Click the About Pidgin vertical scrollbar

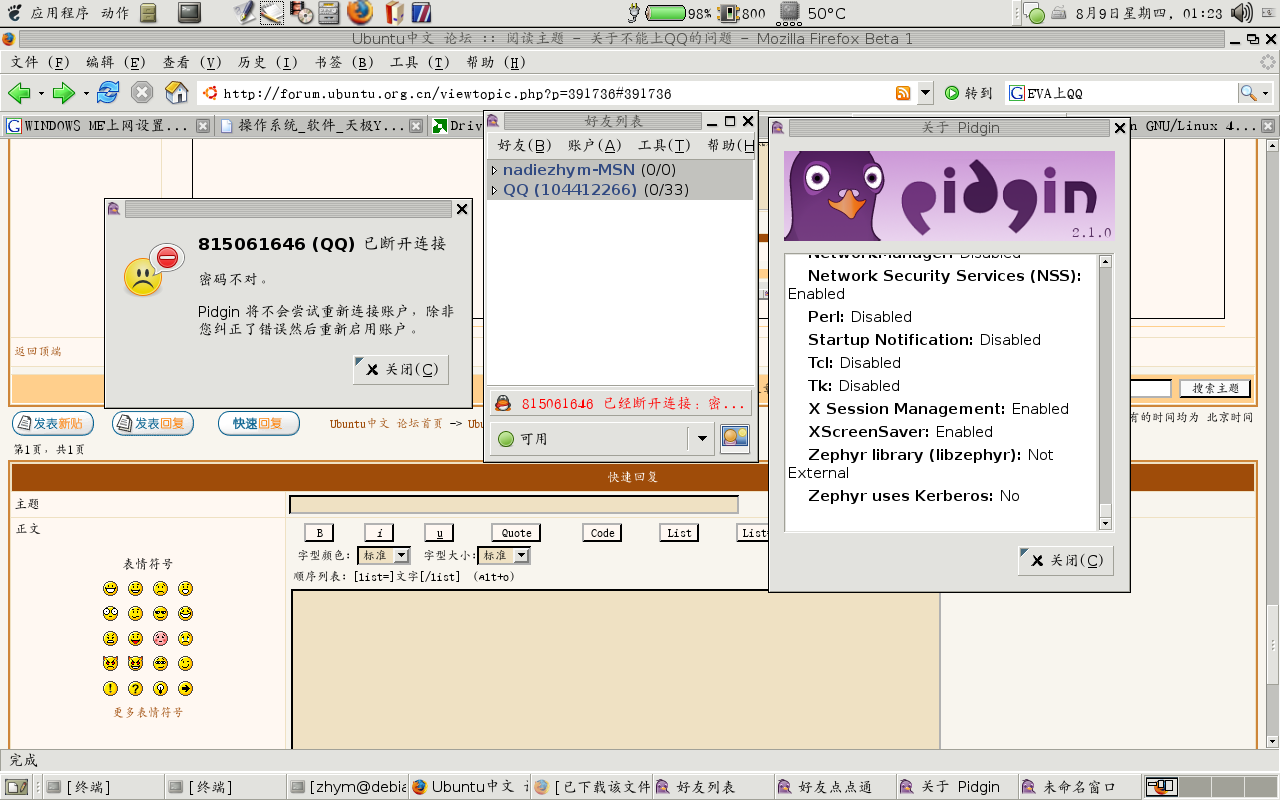(x=1105, y=392)
